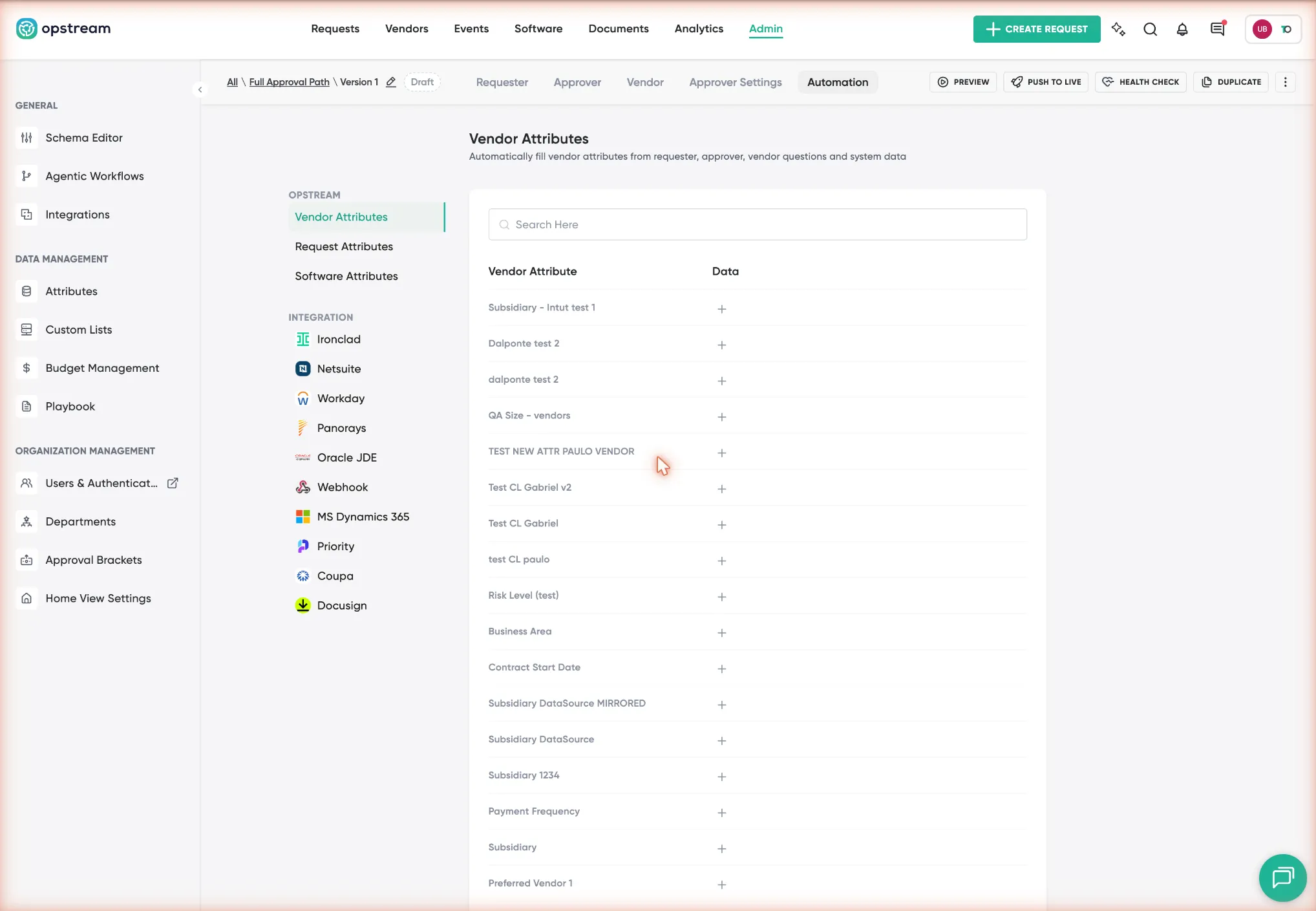Open the messages icon with red dot

click(x=1218, y=28)
